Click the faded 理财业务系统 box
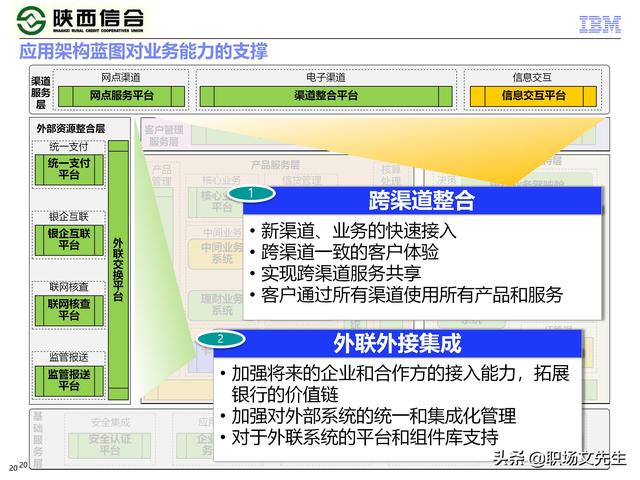Viewport: 640px width, 480px height. point(217,305)
